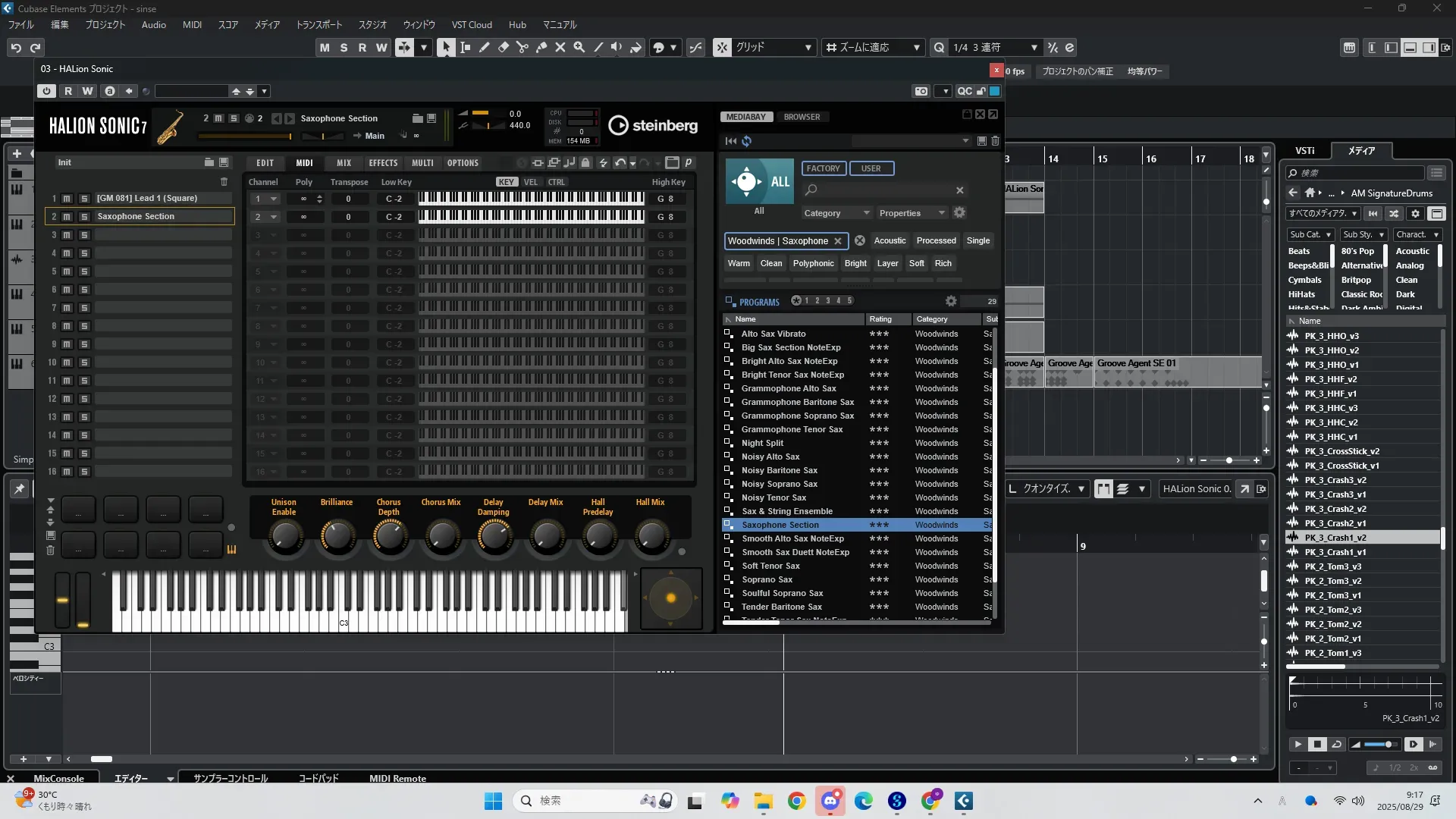Viewport: 1456px width, 819px height.
Task: Click the FACTORY filter button
Action: click(823, 168)
